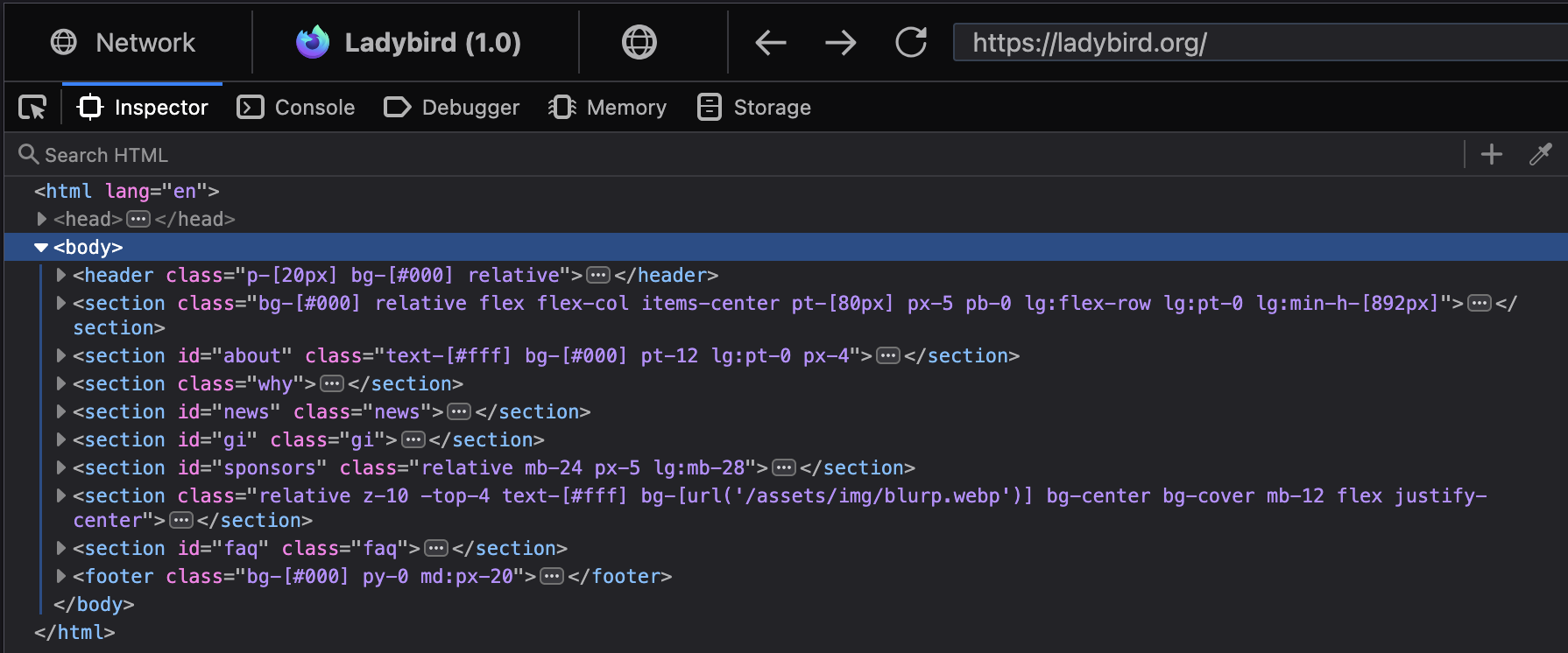The height and width of the screenshot is (653, 1568).
Task: Expand the footer element node
Action: tap(60, 576)
